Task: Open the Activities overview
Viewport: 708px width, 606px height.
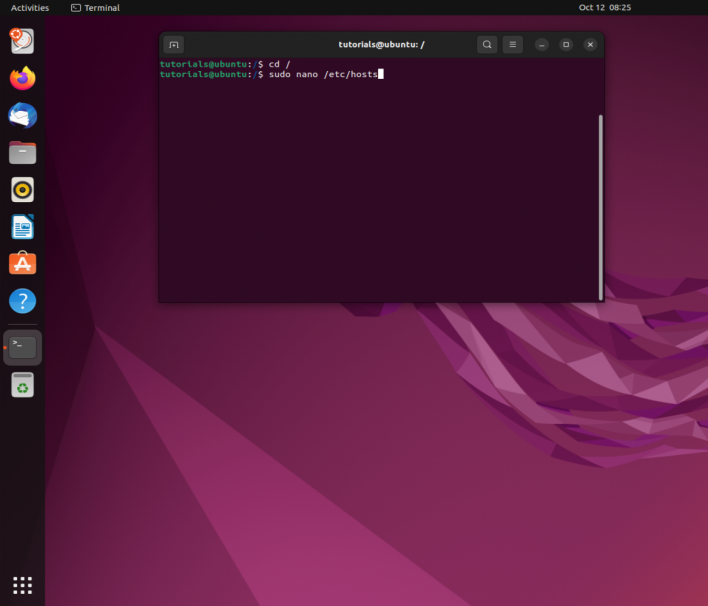Action: [30, 8]
